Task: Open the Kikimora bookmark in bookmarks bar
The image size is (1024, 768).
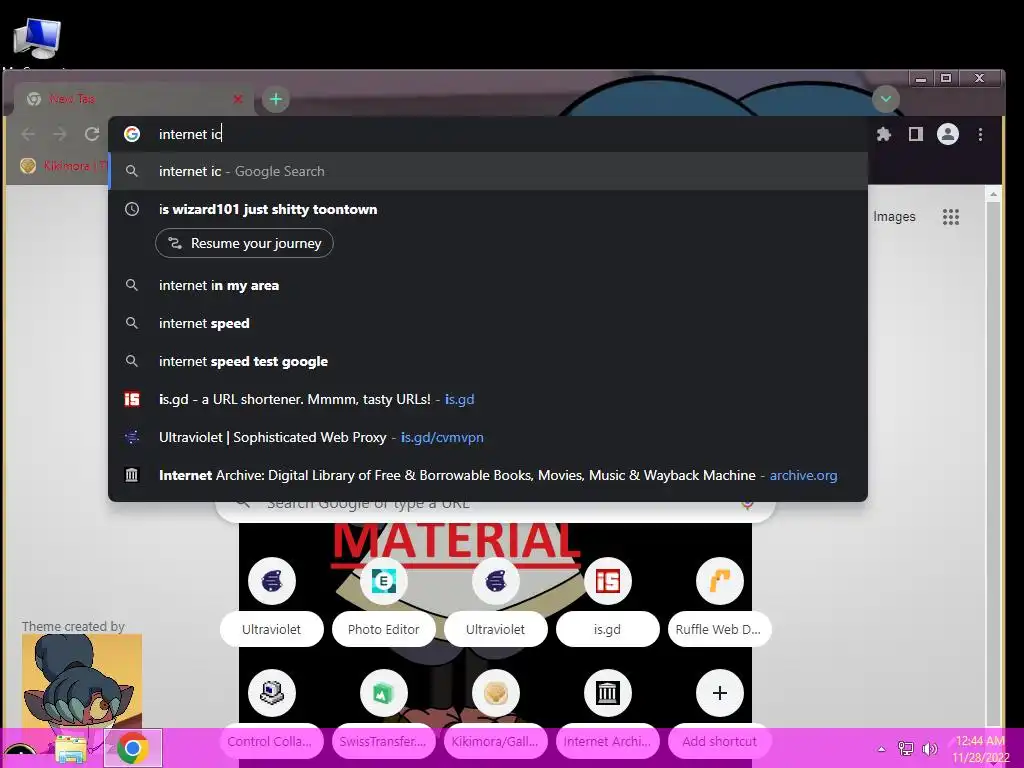Action: (x=63, y=166)
